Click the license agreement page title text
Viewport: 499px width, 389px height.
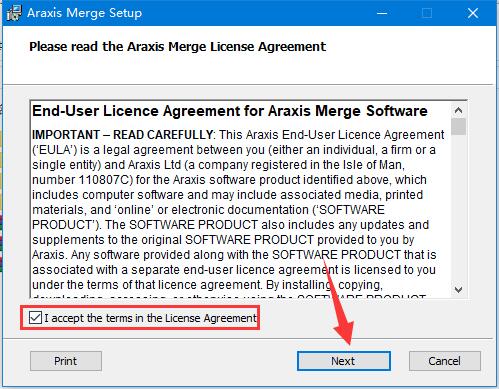(x=177, y=47)
